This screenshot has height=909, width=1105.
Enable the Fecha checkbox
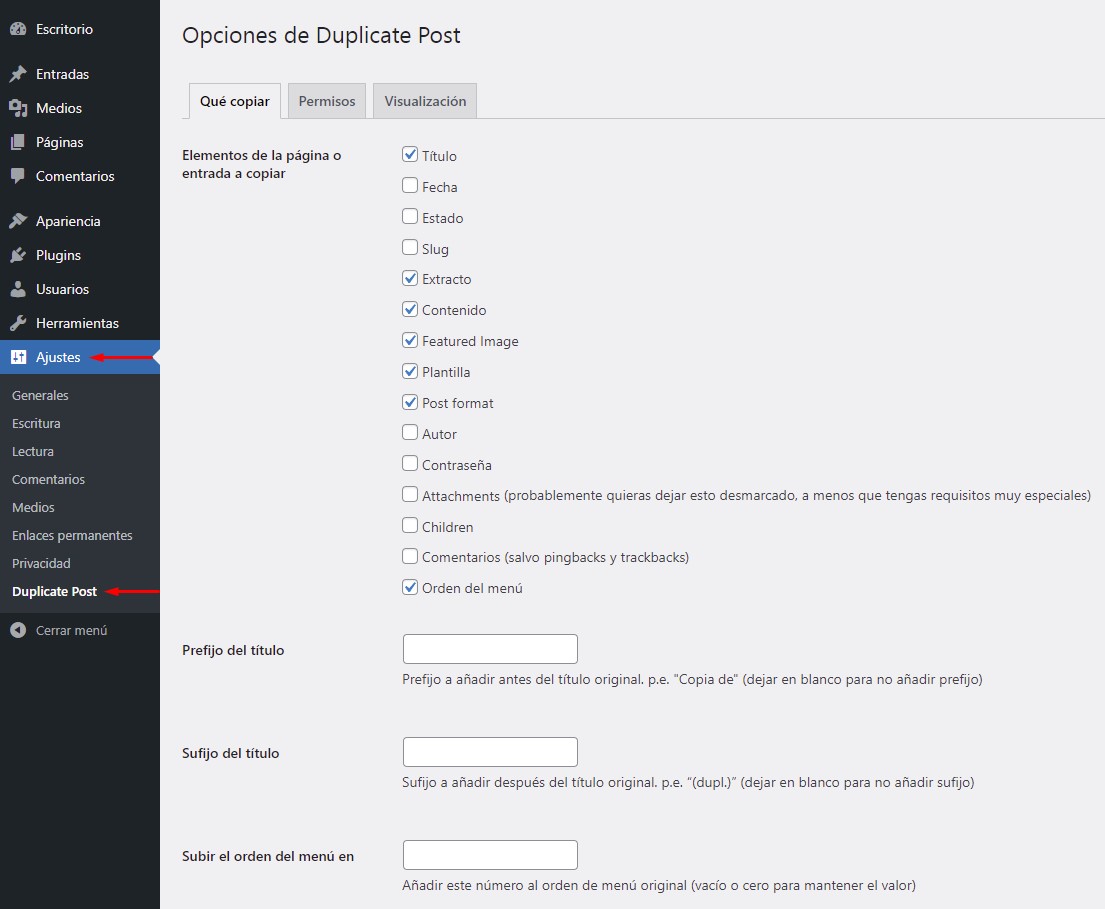click(410, 185)
